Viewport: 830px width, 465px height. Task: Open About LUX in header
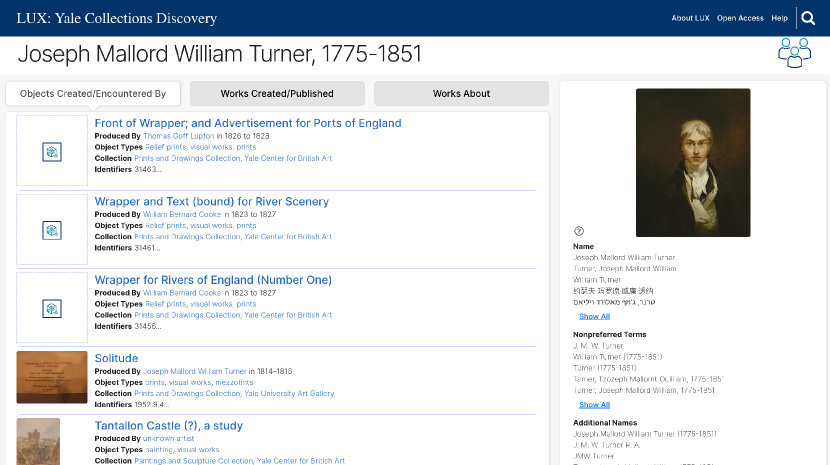point(690,18)
